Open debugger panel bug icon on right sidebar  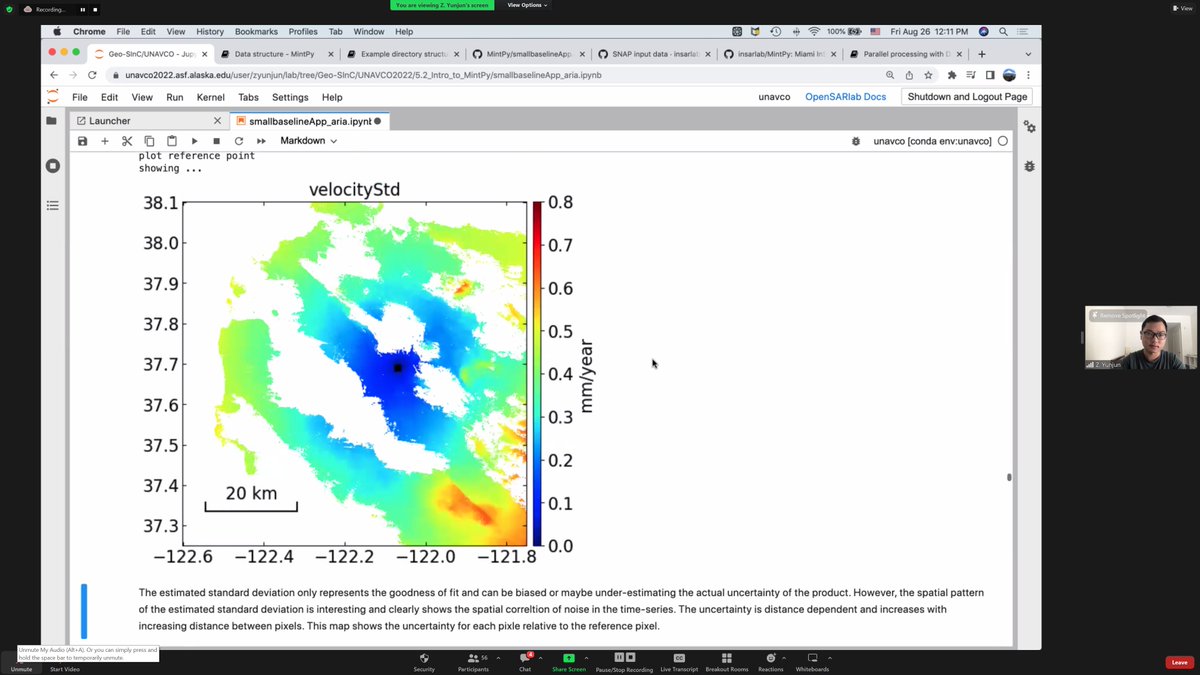pyautogui.click(x=1029, y=166)
